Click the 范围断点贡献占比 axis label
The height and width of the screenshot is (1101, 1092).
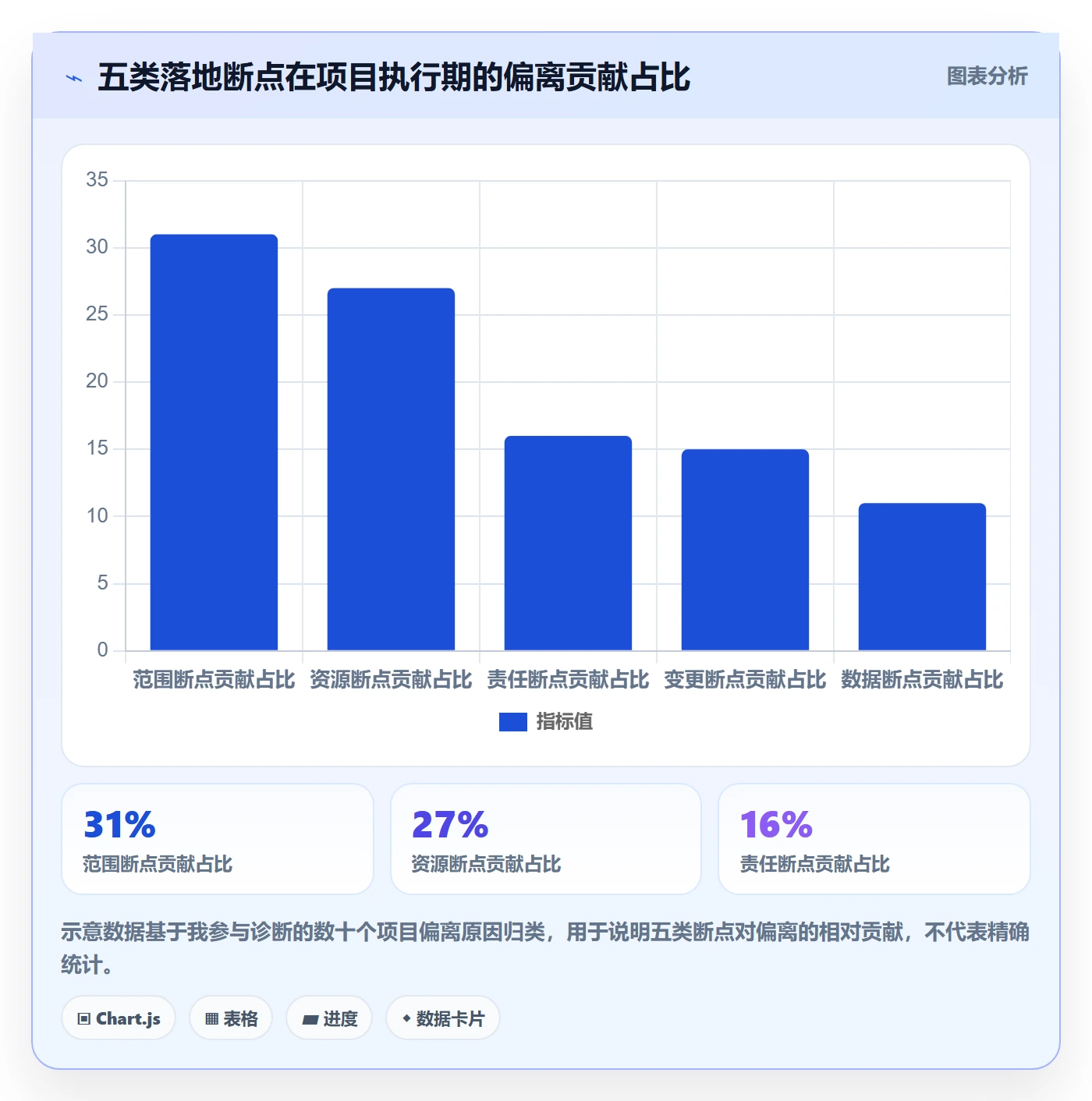tap(214, 680)
